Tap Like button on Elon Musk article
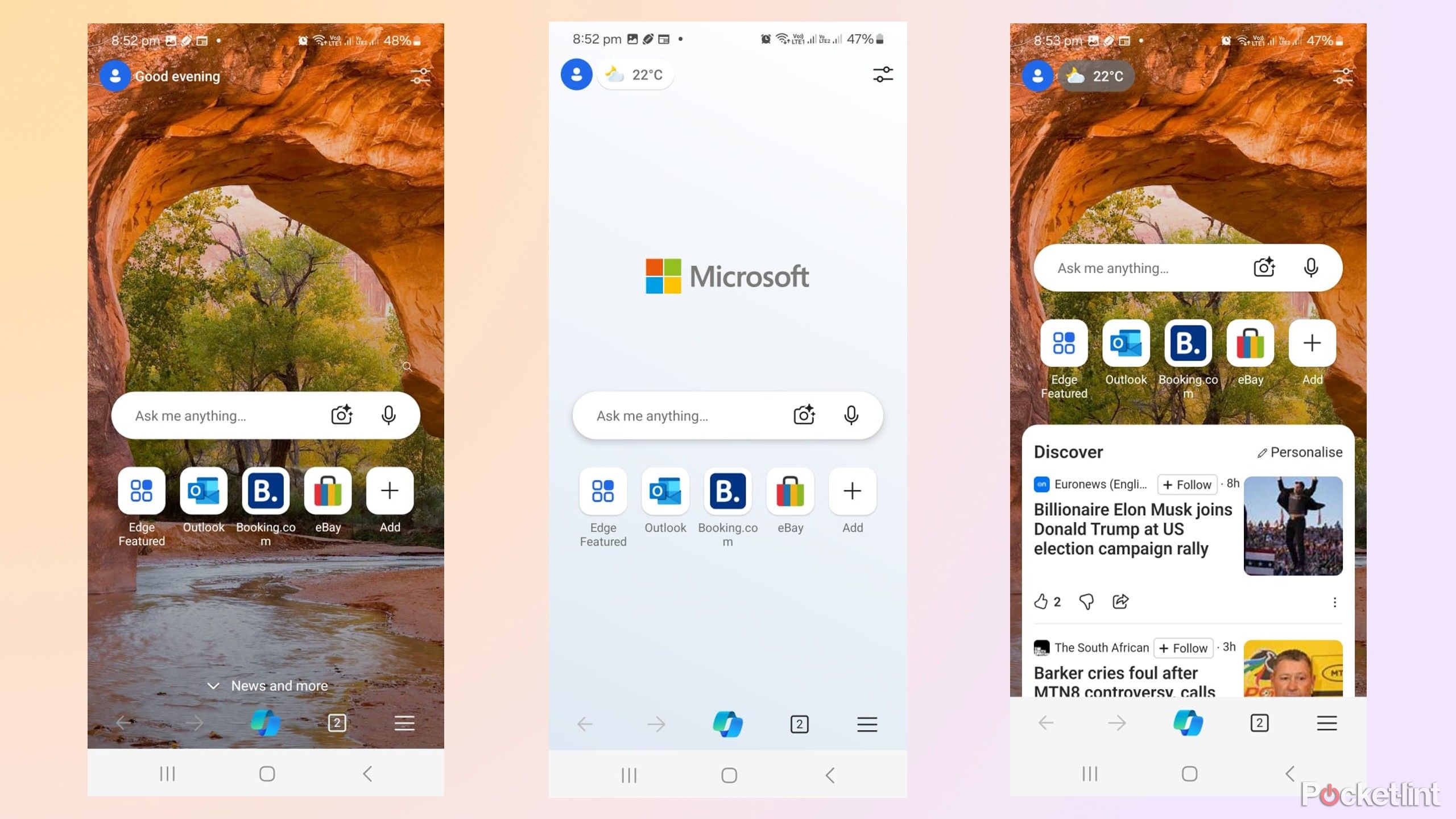The height and width of the screenshot is (819, 1456). click(x=1043, y=601)
